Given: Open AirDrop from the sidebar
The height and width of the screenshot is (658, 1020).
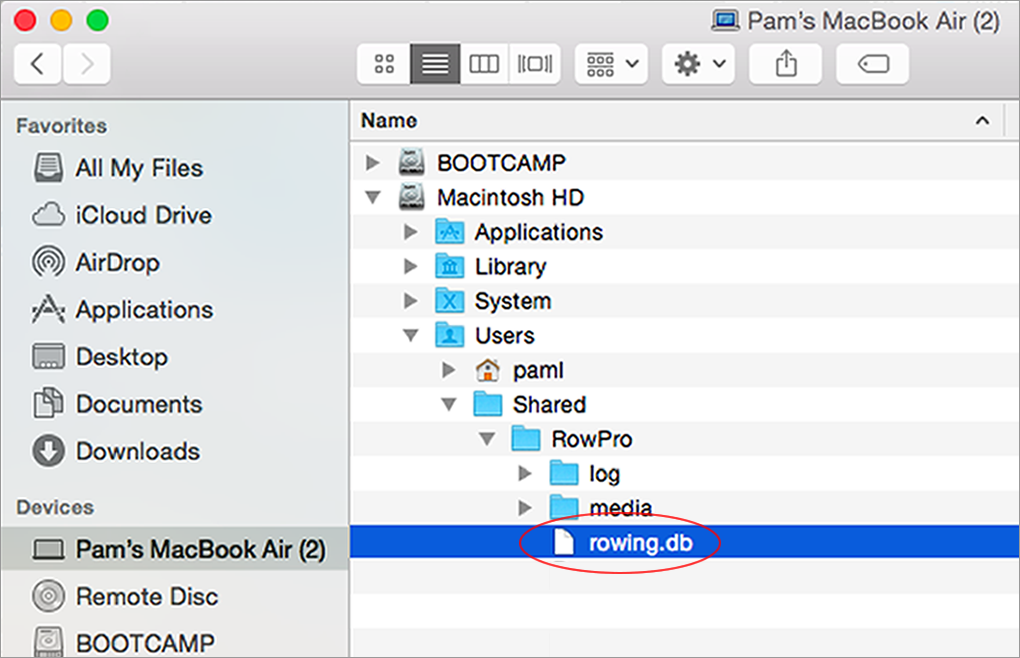Looking at the screenshot, I should pos(117,263).
